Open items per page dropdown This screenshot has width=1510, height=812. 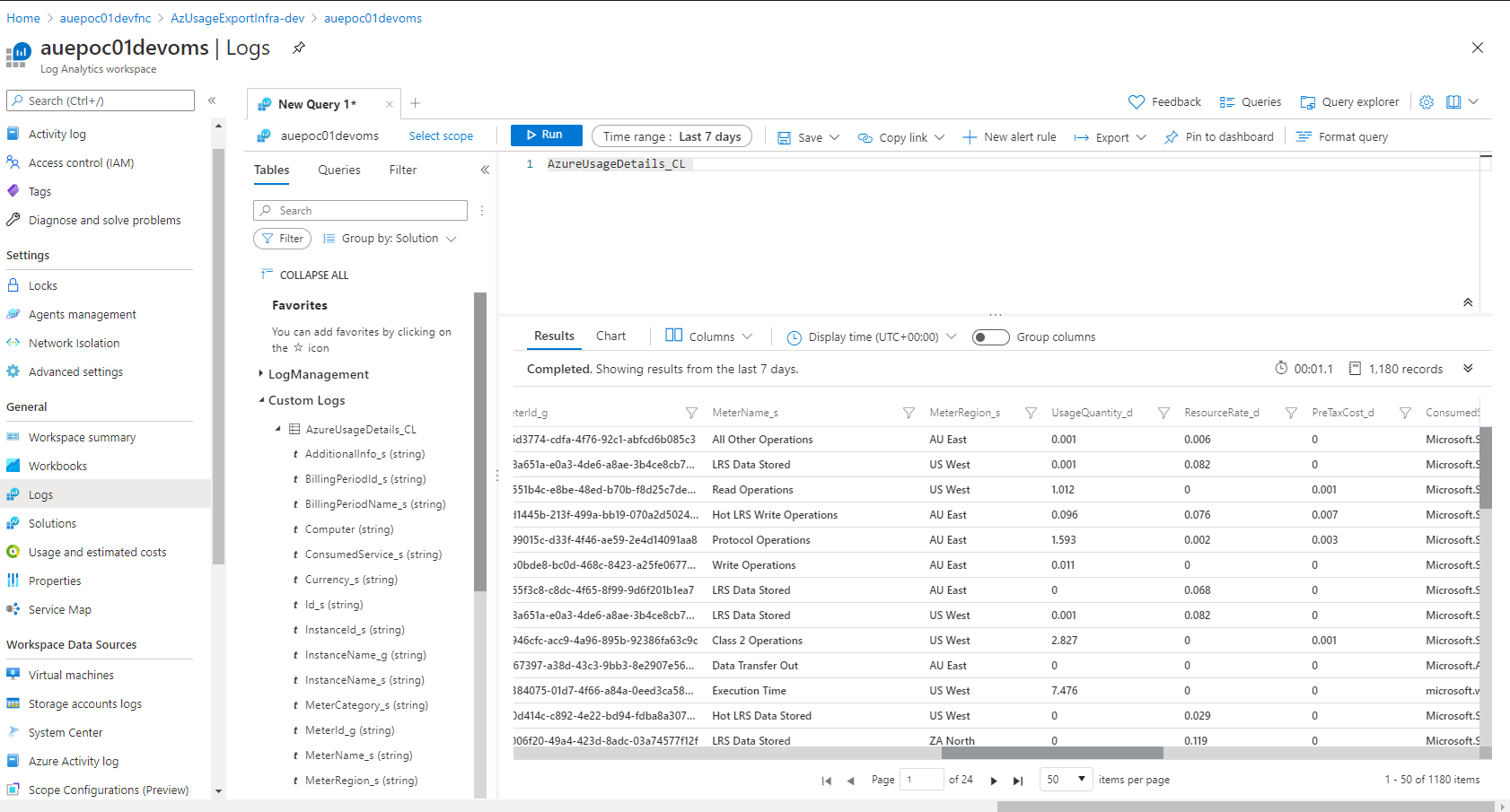[1066, 779]
